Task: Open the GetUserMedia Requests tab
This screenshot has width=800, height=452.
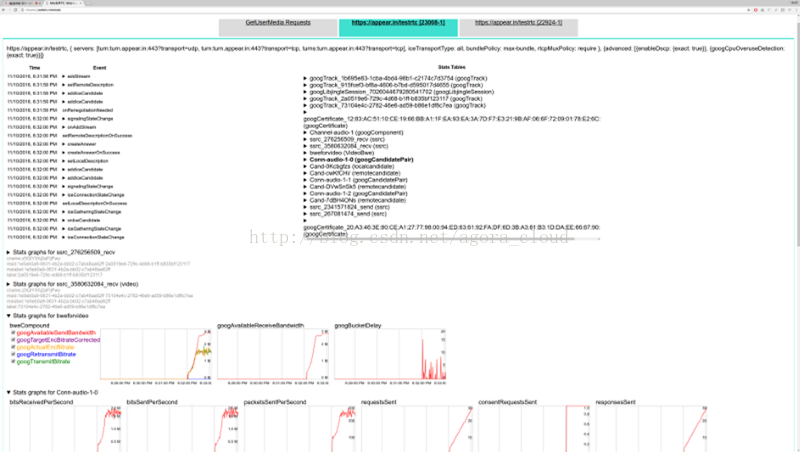Action: (x=278, y=28)
